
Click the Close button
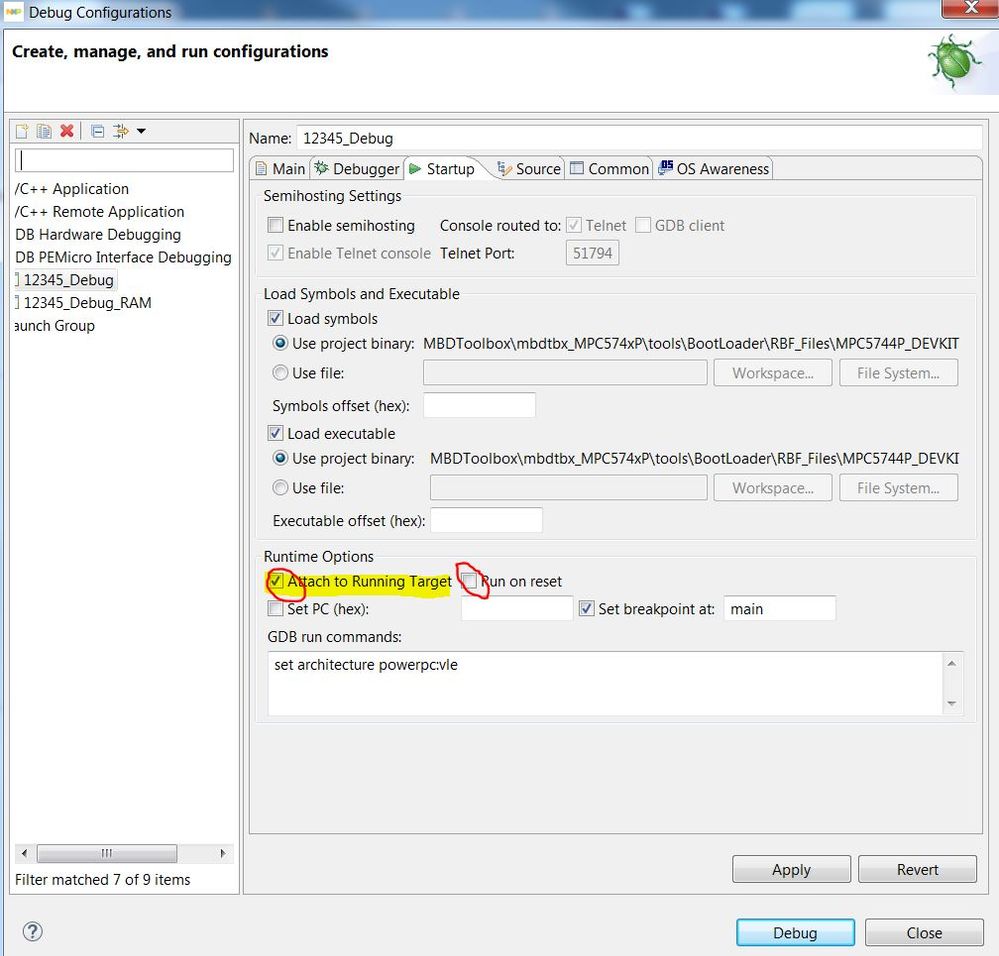point(924,932)
